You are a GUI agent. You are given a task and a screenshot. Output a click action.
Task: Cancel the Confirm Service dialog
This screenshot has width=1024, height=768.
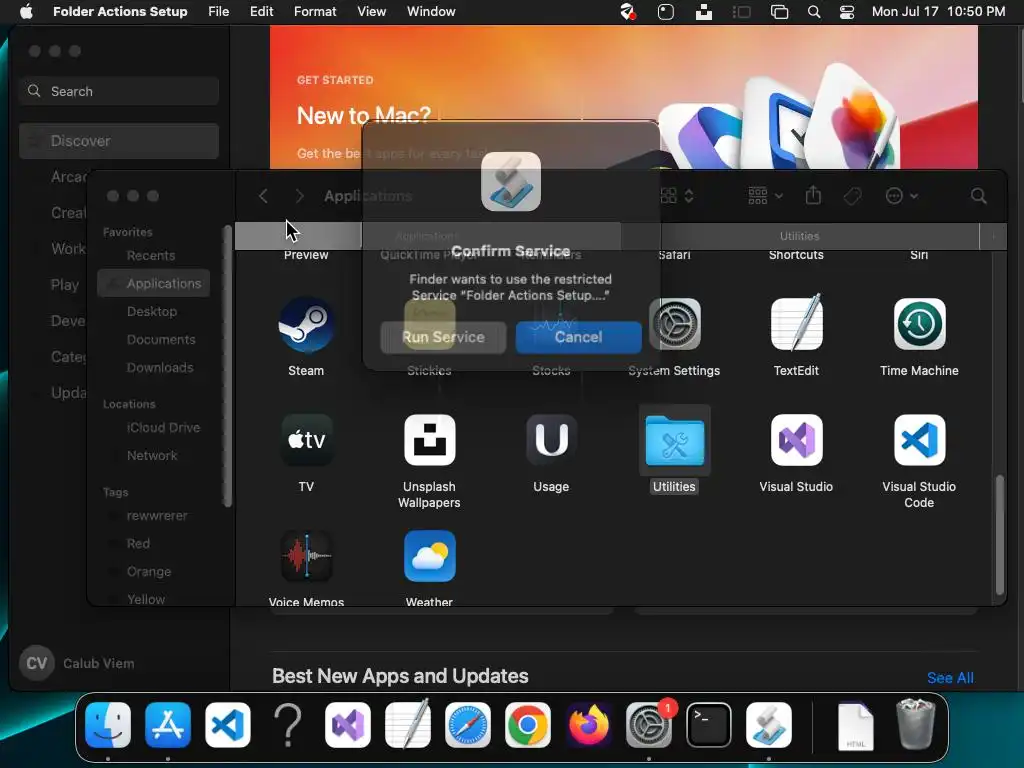tap(579, 337)
